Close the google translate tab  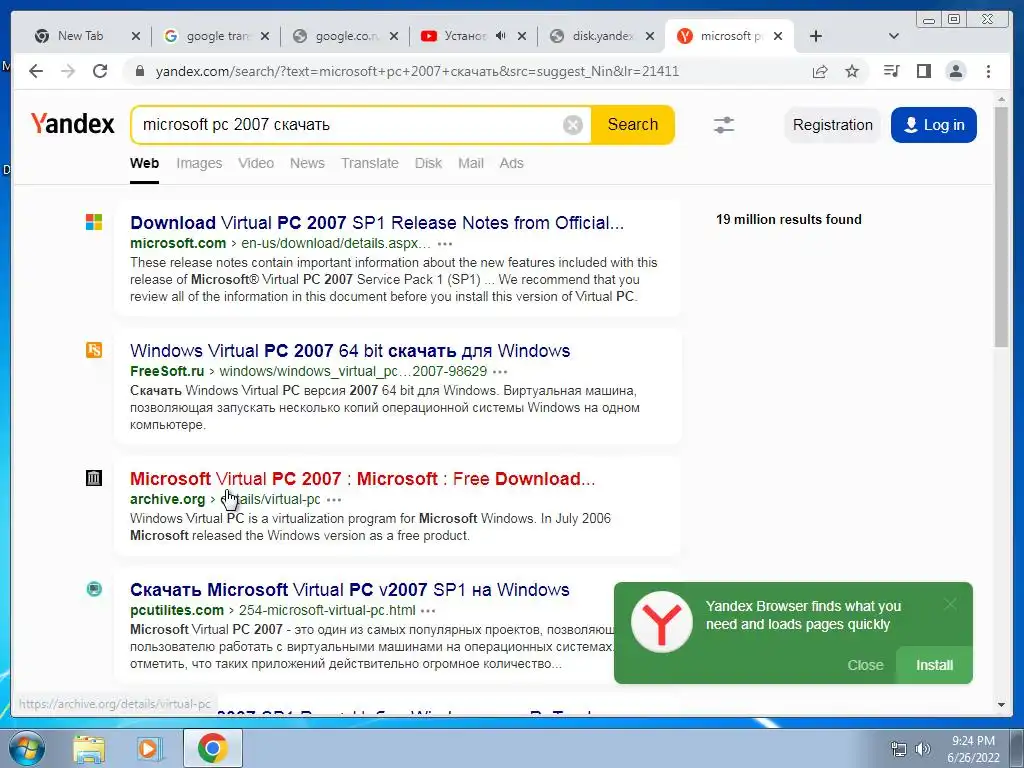pos(265,36)
